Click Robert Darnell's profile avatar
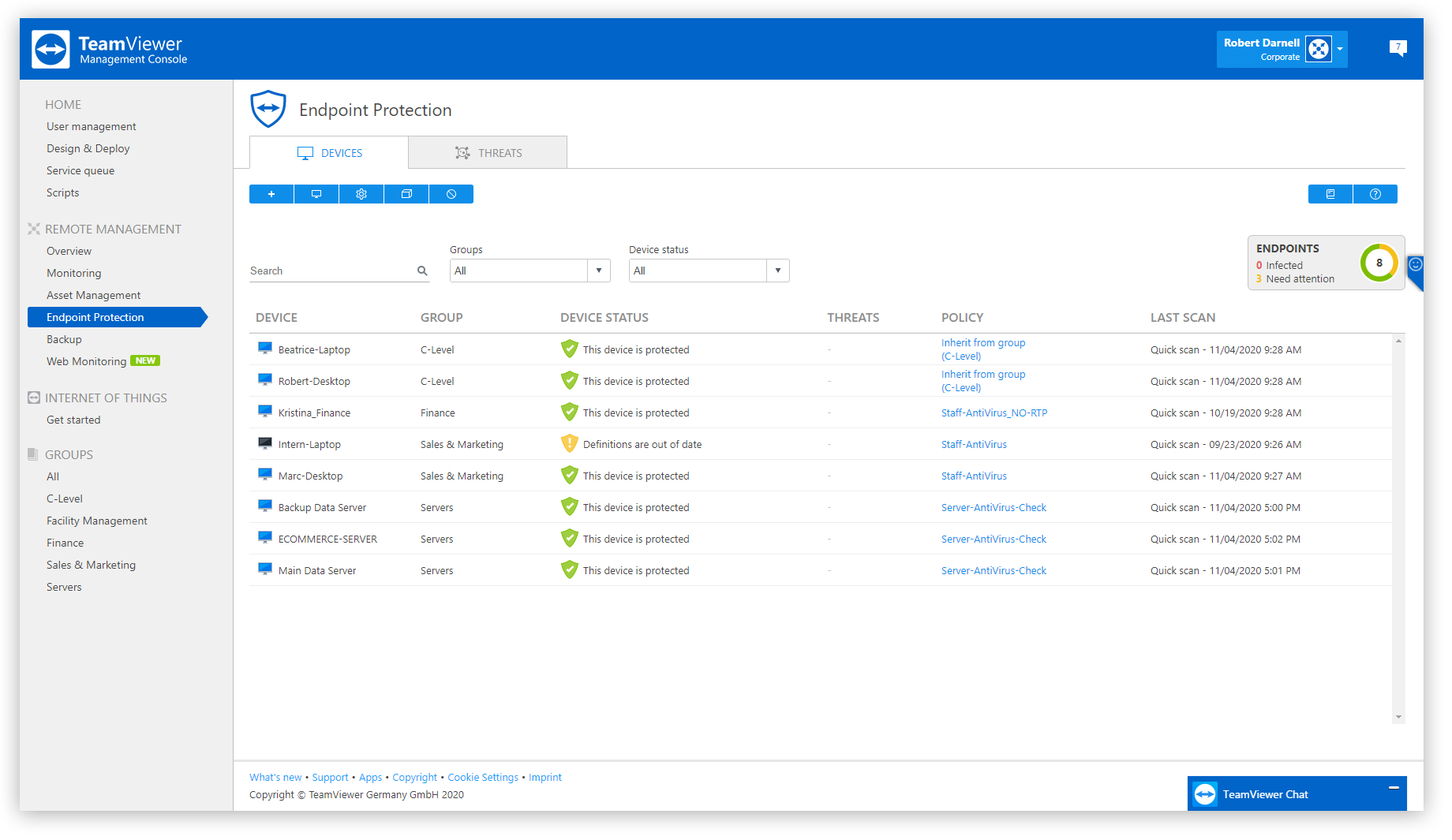The image size is (1452, 840). coord(1318,49)
